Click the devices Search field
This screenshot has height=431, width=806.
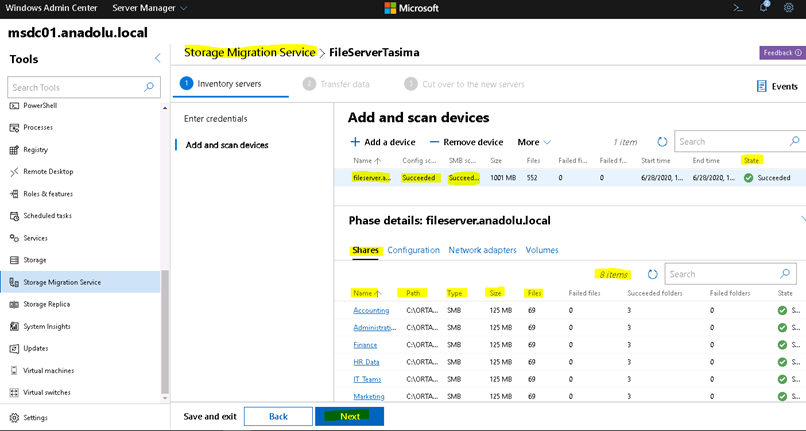740,141
